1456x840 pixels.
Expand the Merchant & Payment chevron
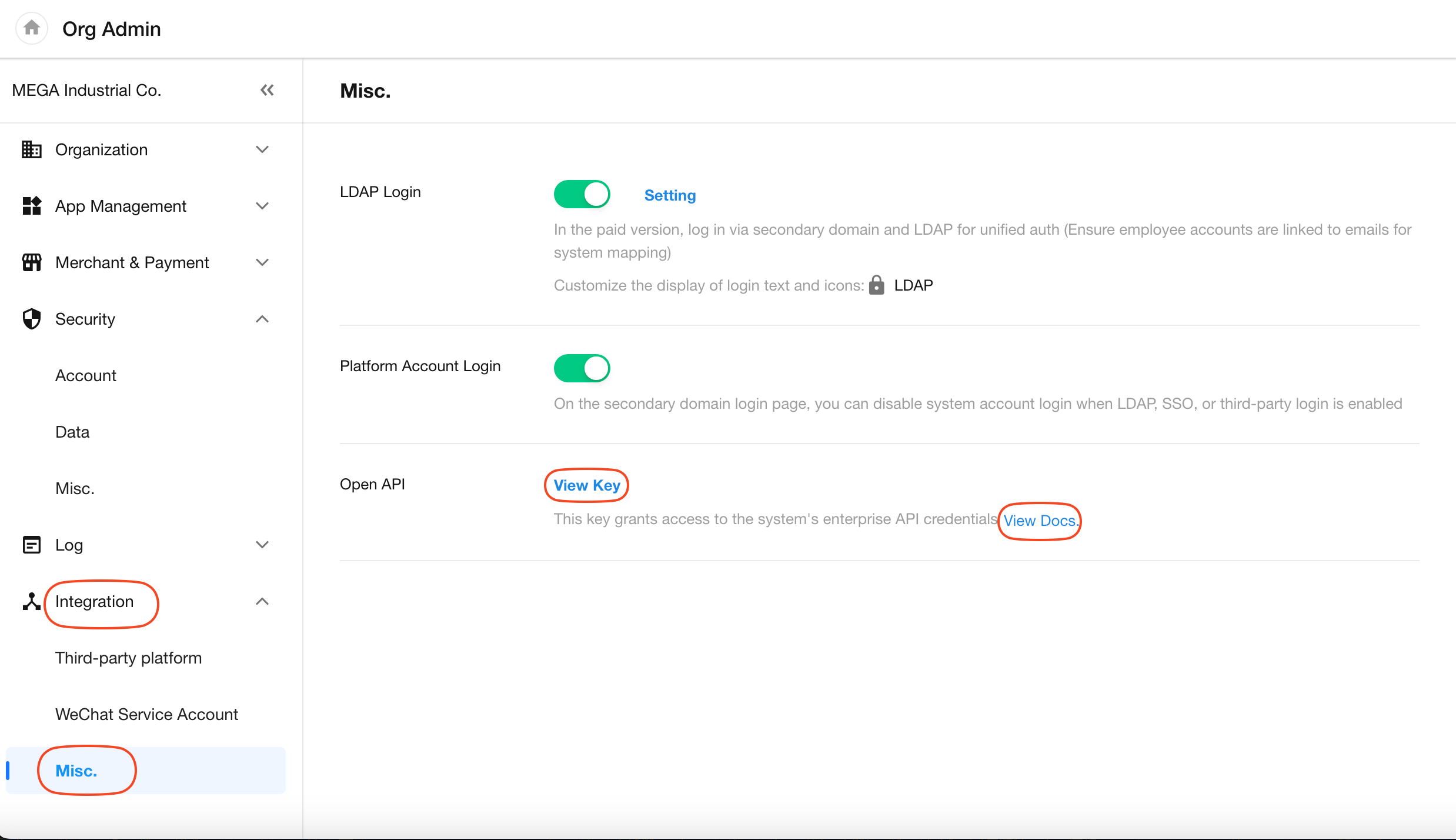click(x=262, y=262)
